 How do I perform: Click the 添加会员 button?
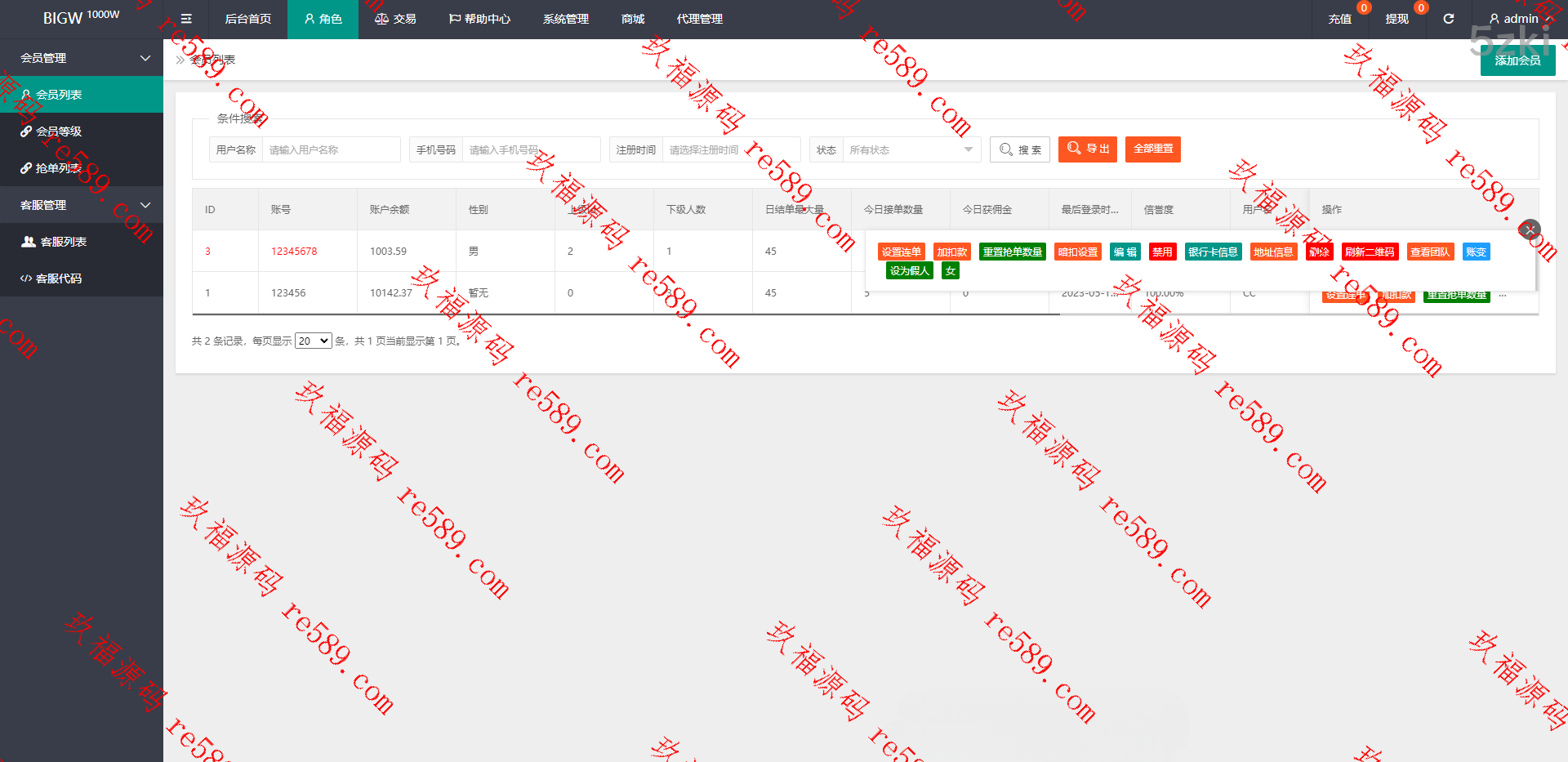[x=1517, y=60]
